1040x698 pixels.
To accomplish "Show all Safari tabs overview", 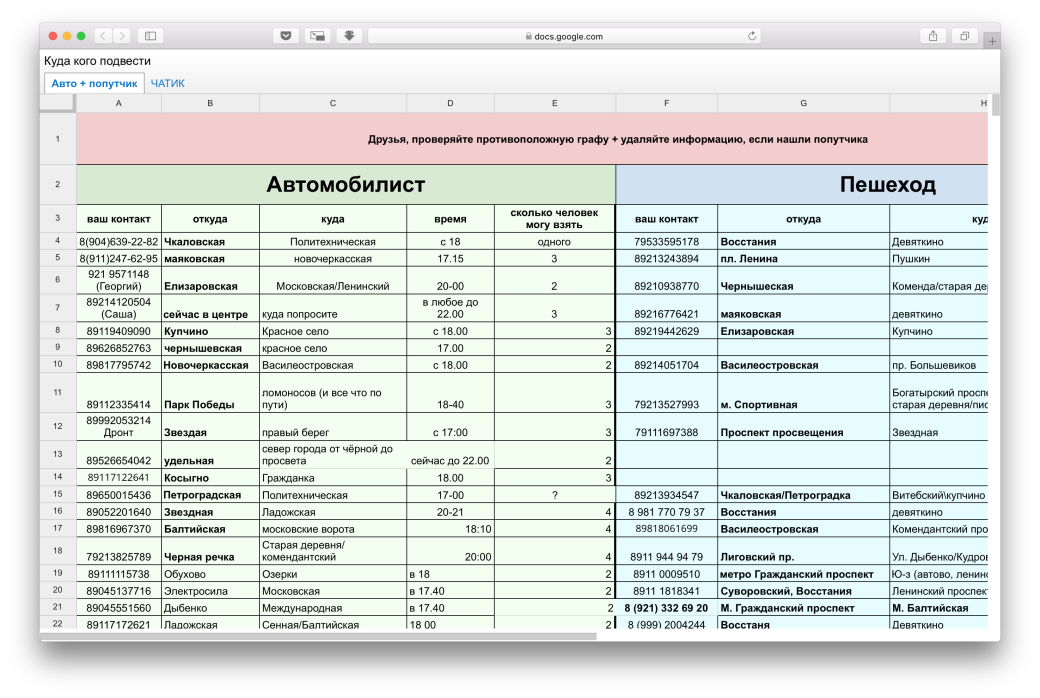I will (964, 36).
